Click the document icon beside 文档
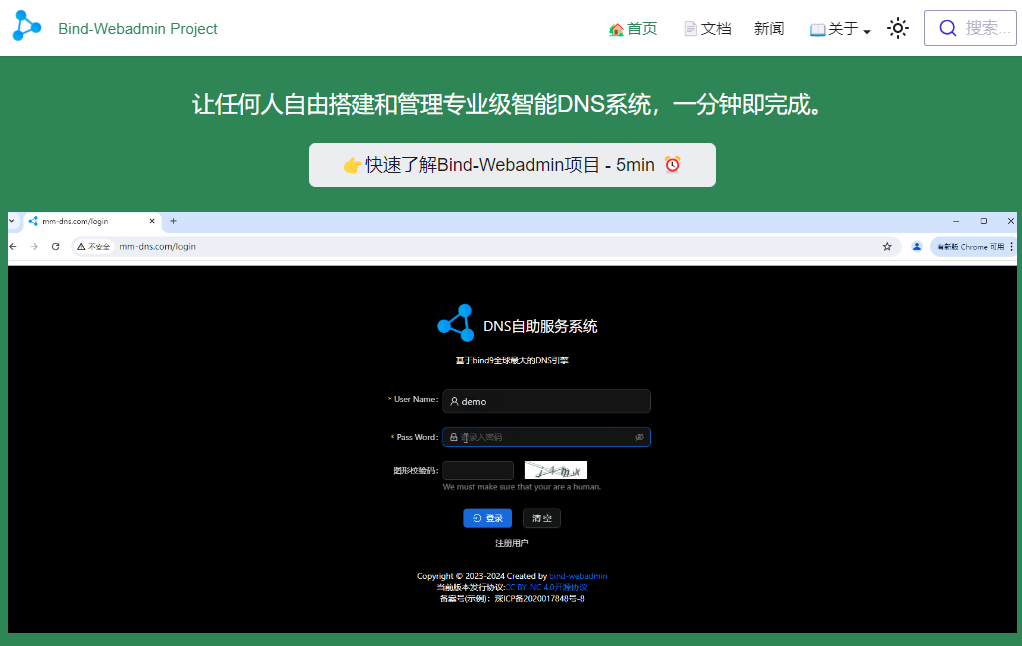Image resolution: width=1022 pixels, height=646 pixels. tap(690, 29)
